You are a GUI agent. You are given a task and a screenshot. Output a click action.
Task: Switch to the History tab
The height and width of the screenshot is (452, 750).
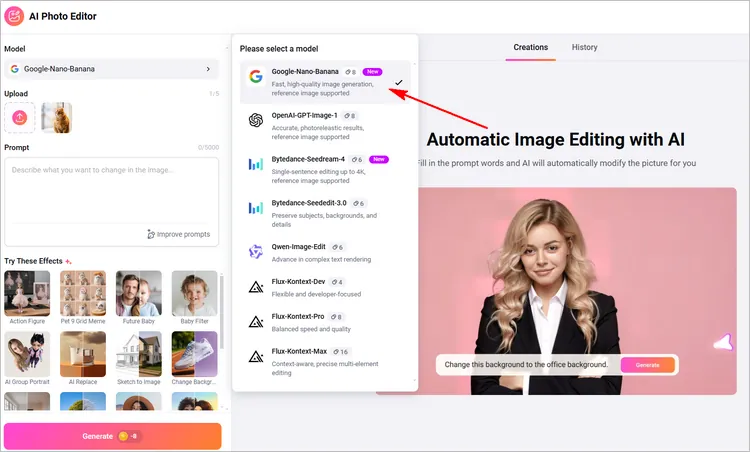coord(584,47)
